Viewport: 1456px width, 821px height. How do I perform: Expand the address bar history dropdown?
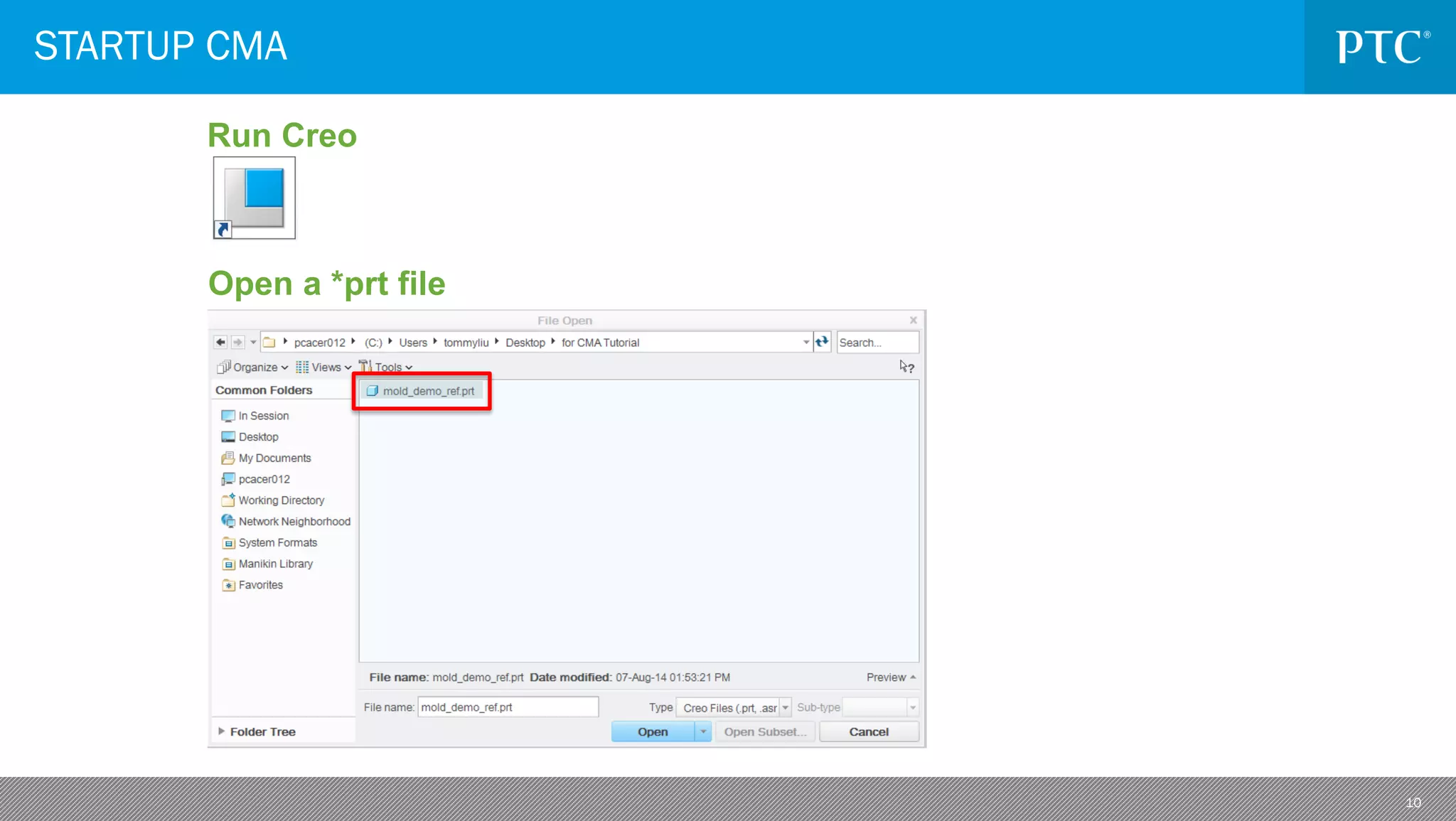[806, 343]
